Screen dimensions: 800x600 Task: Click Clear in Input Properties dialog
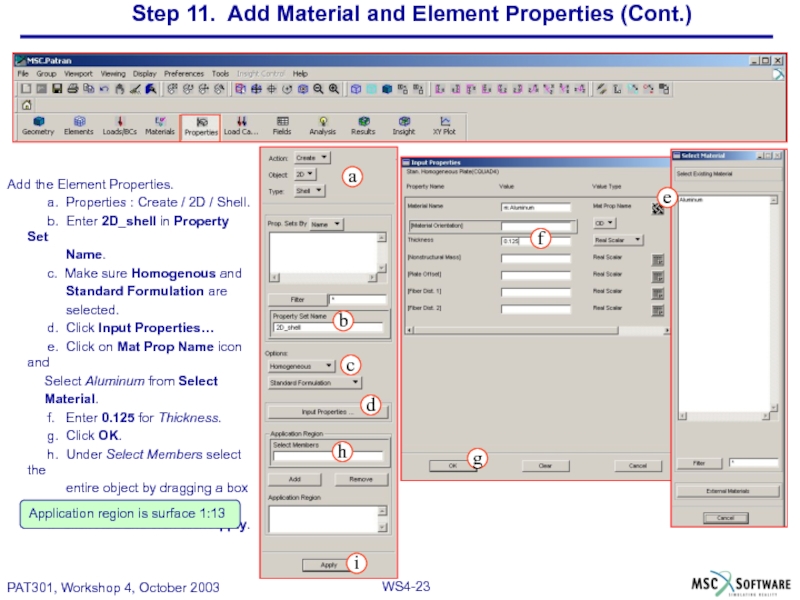[545, 466]
